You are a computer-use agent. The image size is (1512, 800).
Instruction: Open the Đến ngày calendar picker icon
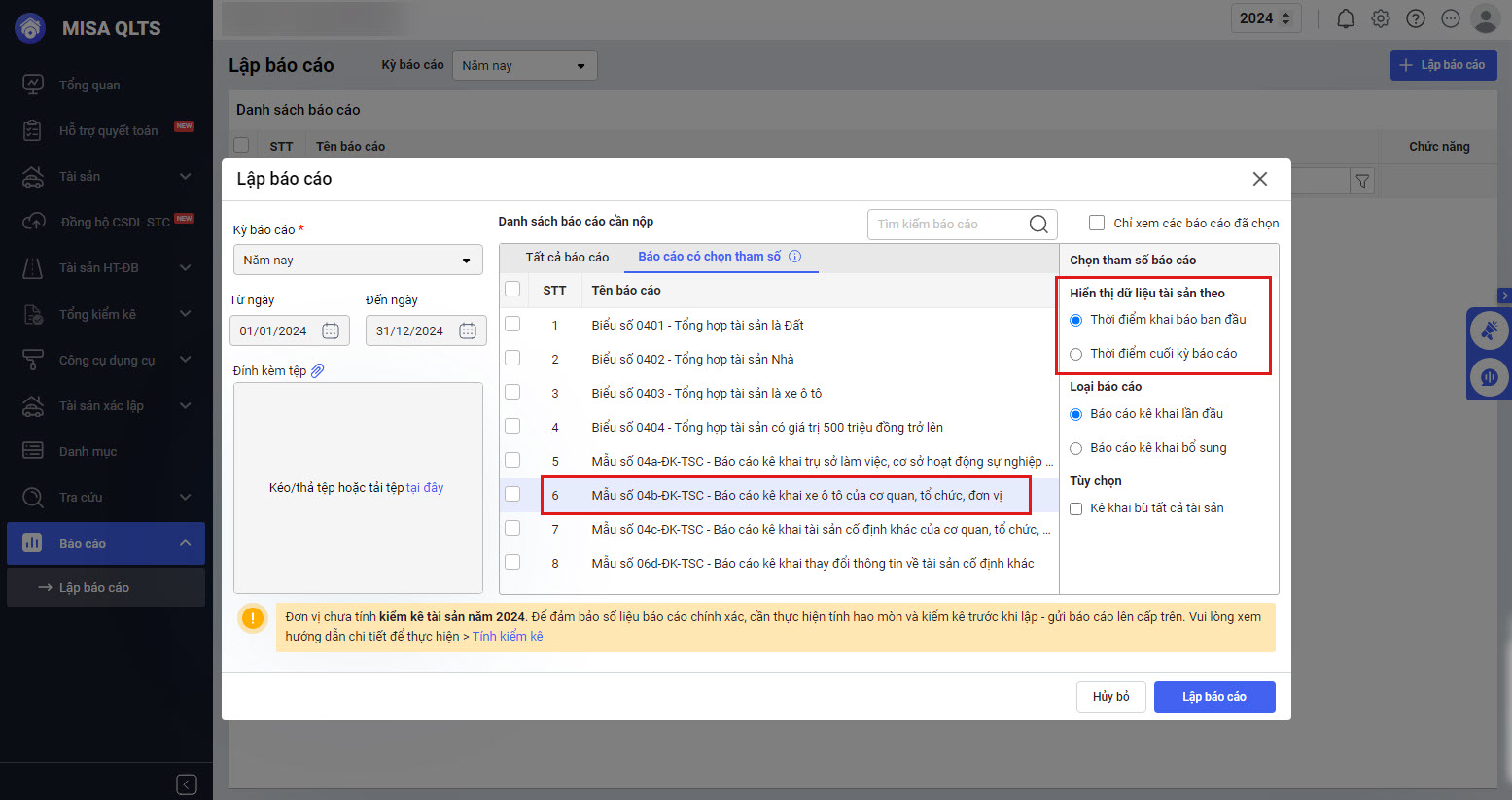pyautogui.click(x=468, y=331)
